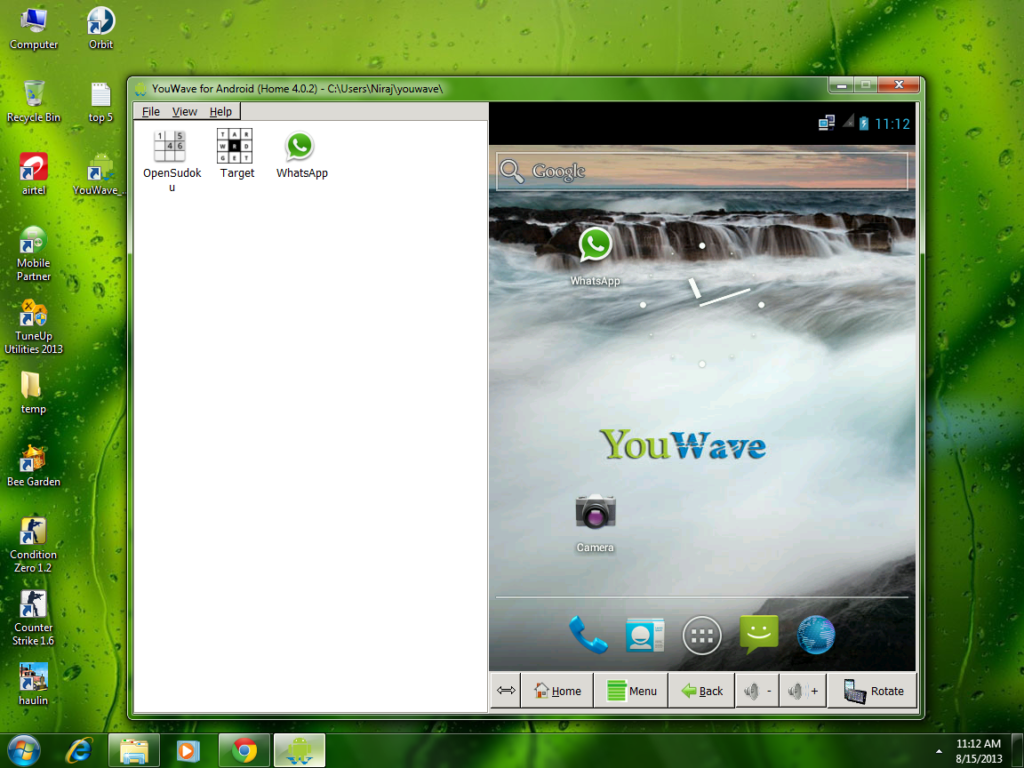This screenshot has width=1024, height=768.
Task: Click the YouWave Back button
Action: (701, 690)
